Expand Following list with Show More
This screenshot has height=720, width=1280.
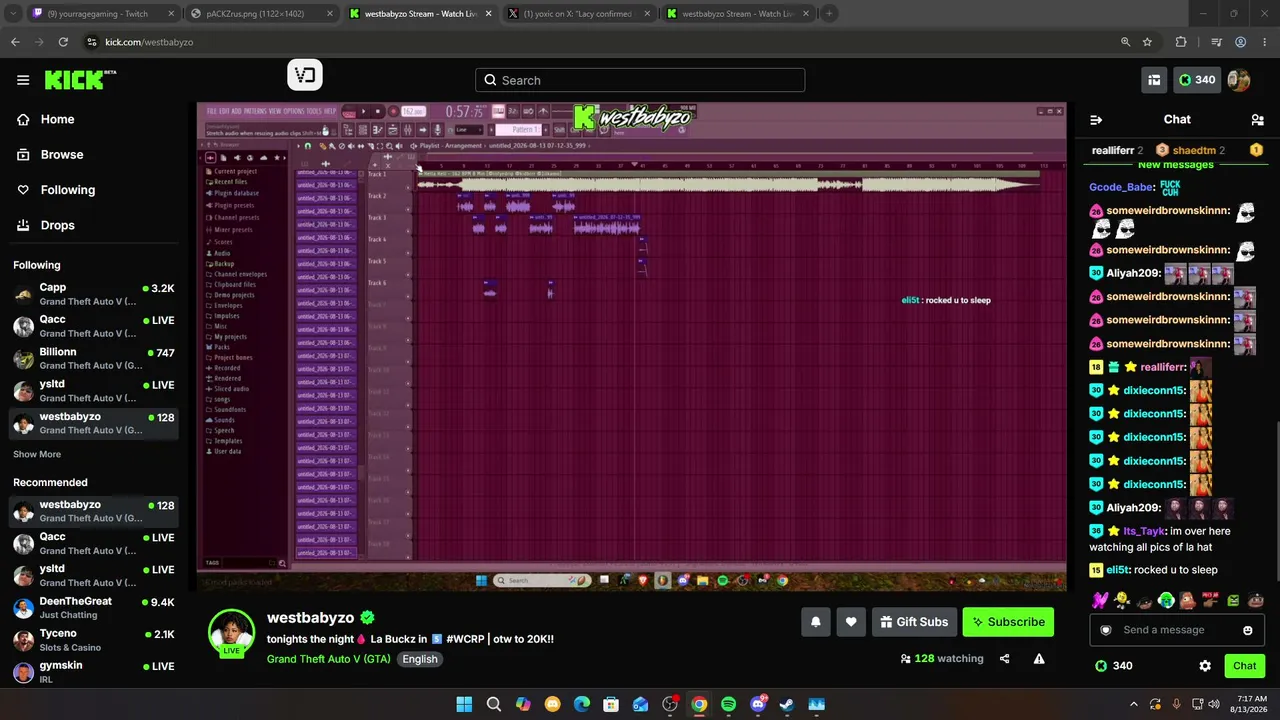coord(37,454)
